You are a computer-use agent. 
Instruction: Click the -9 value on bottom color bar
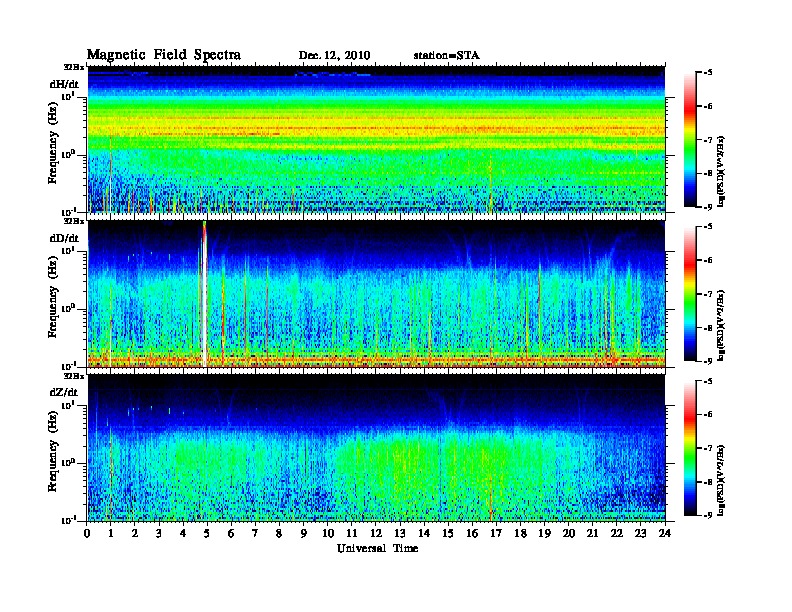point(708,515)
